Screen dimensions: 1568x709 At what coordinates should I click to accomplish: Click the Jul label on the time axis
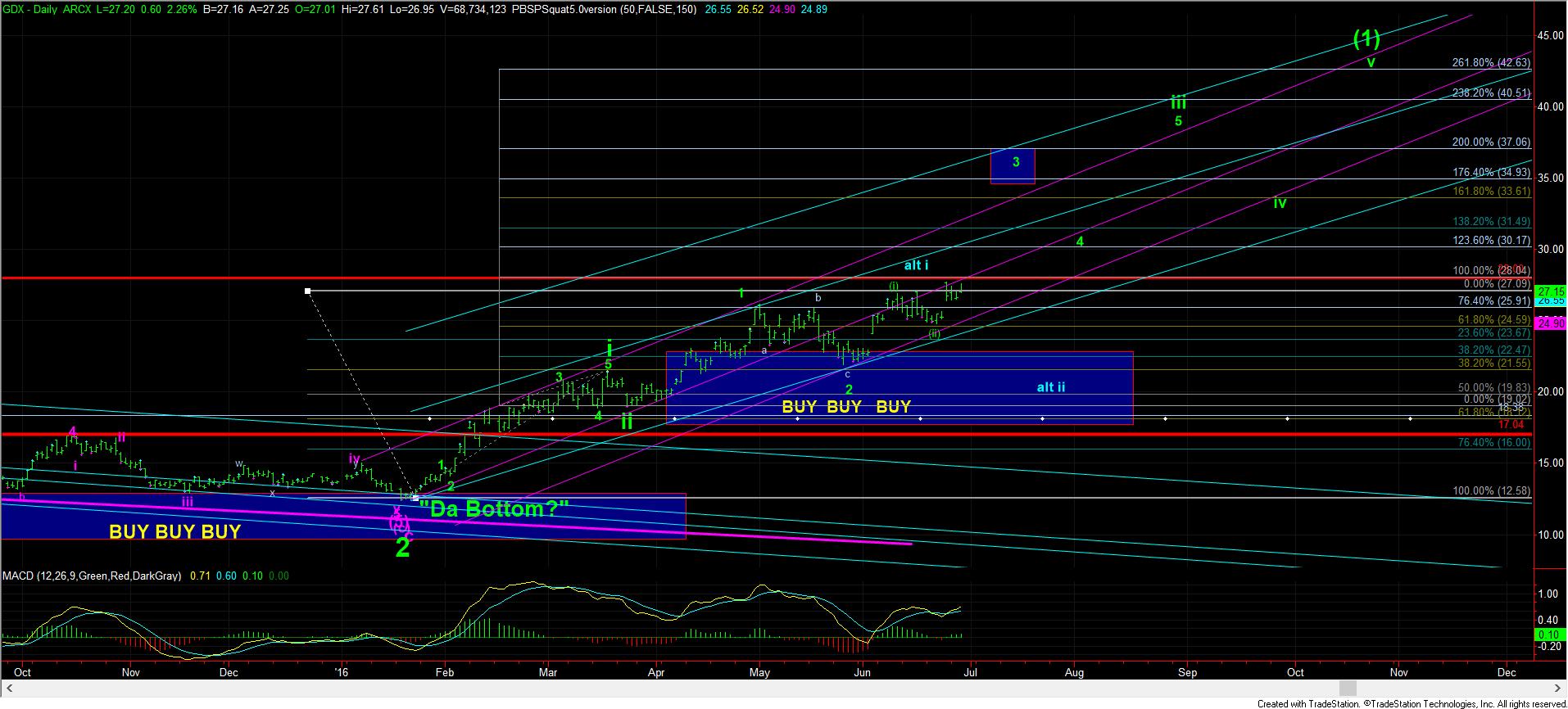971,673
